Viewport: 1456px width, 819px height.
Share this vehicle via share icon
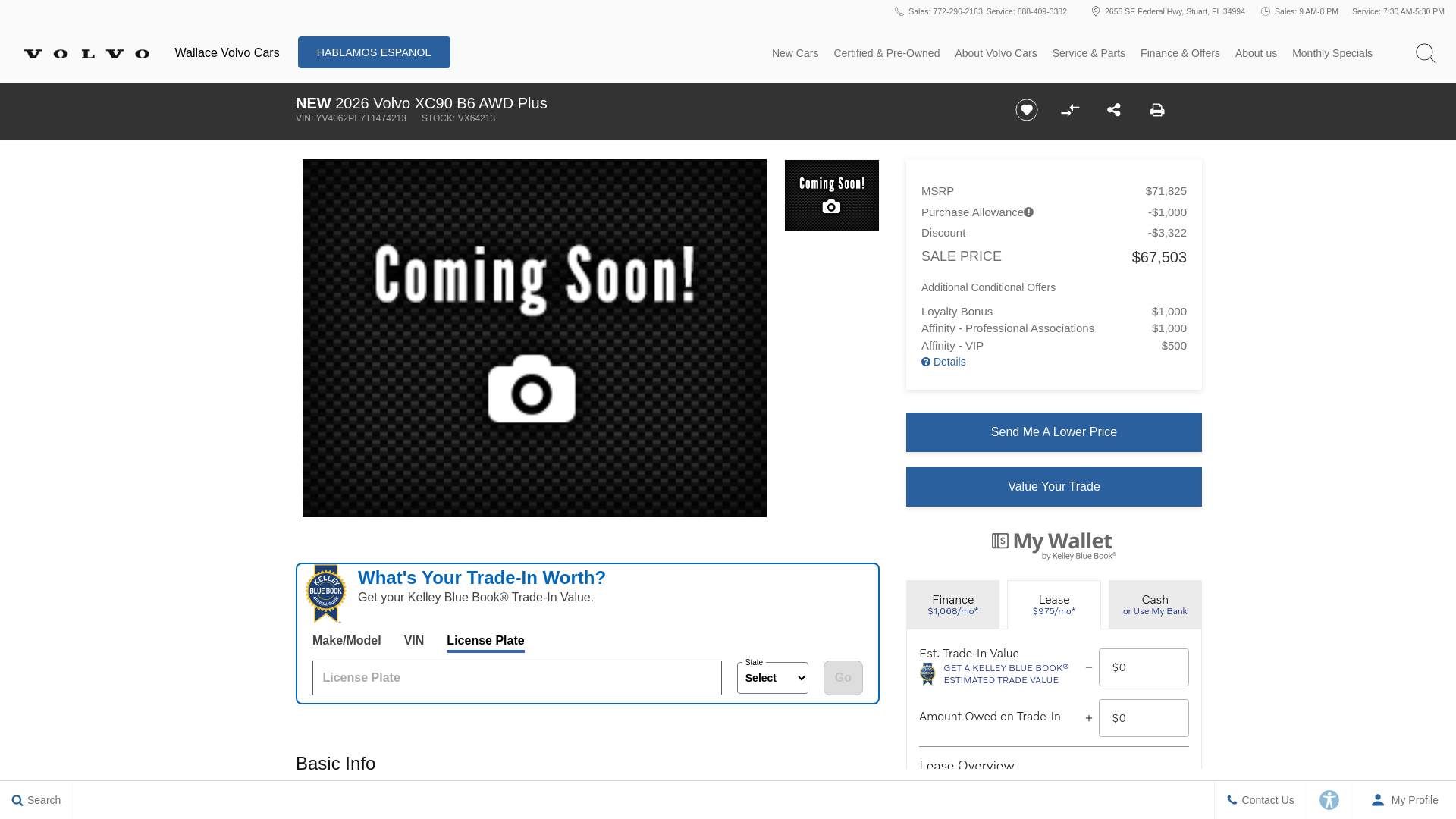[1113, 110]
